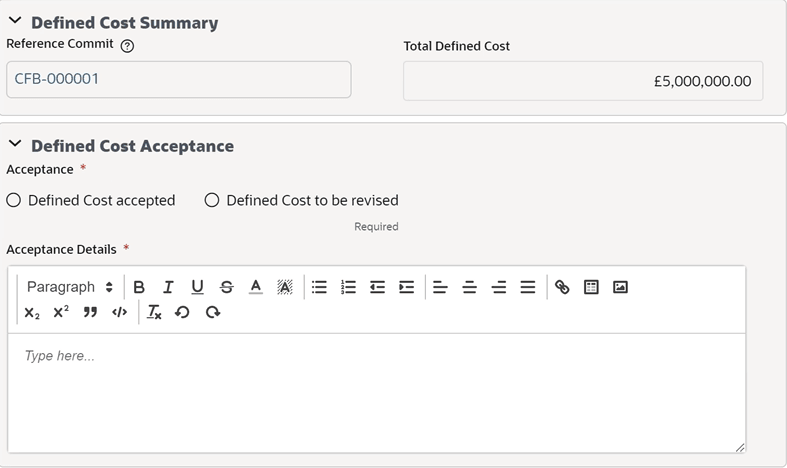Open the CFB-000001 reference commit link

point(57,79)
